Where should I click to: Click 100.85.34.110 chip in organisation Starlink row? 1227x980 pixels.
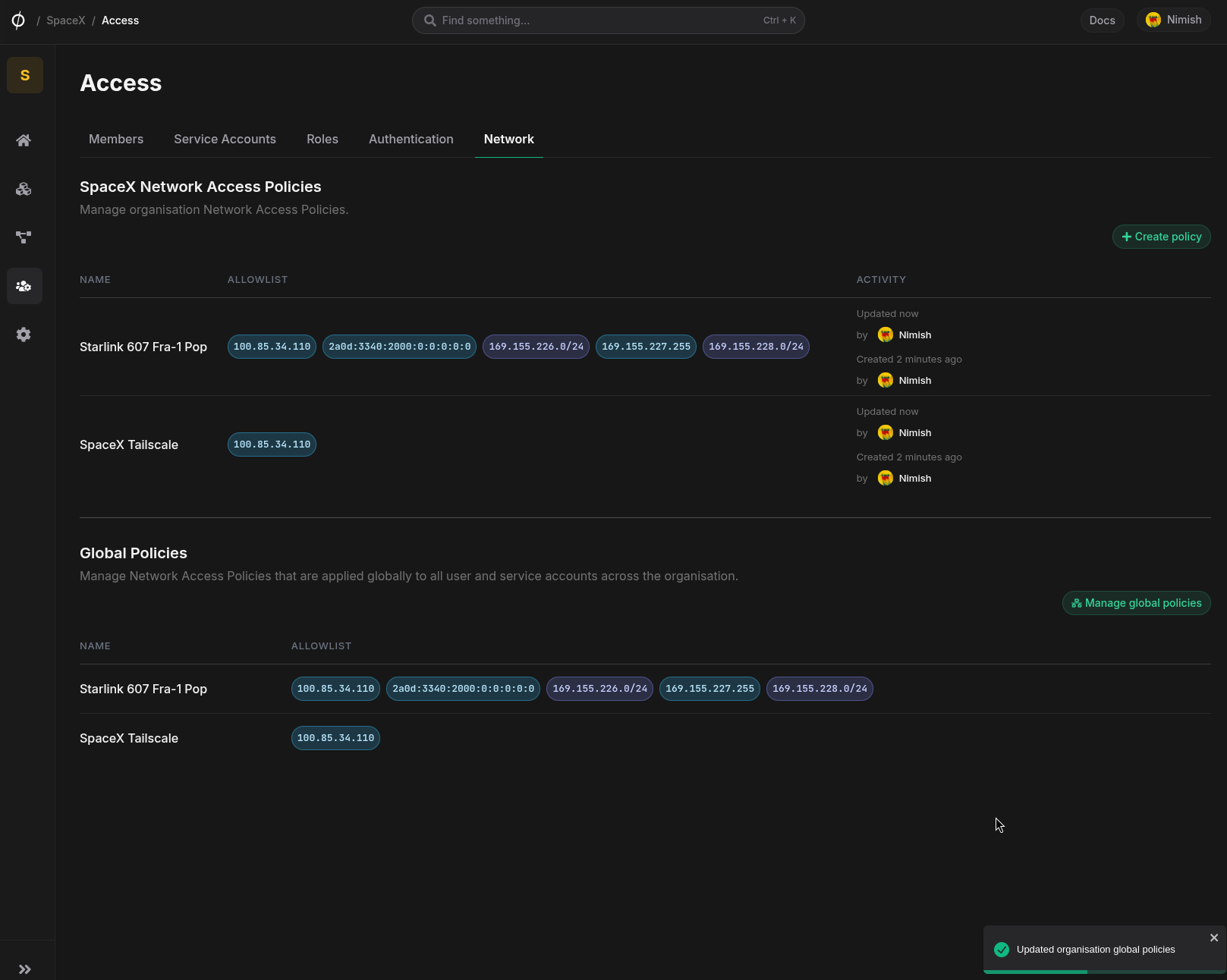272,347
